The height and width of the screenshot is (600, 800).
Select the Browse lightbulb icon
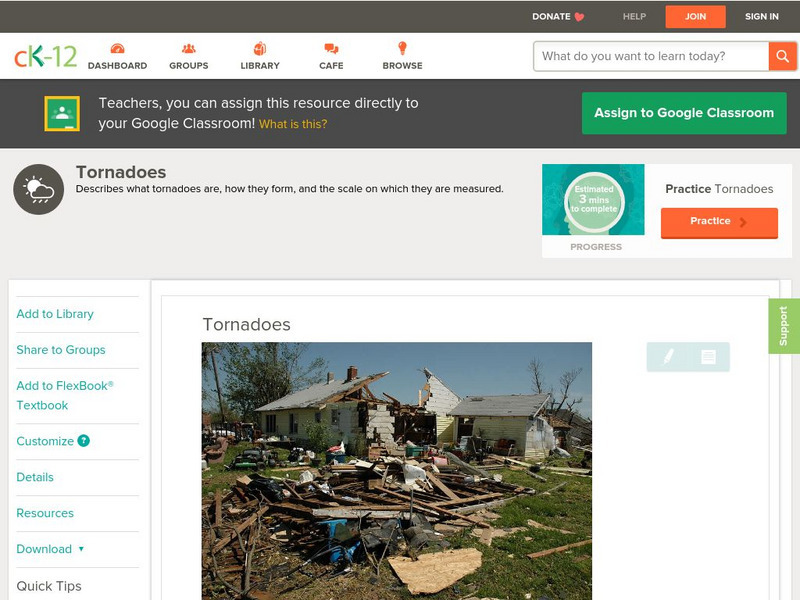coord(402,47)
